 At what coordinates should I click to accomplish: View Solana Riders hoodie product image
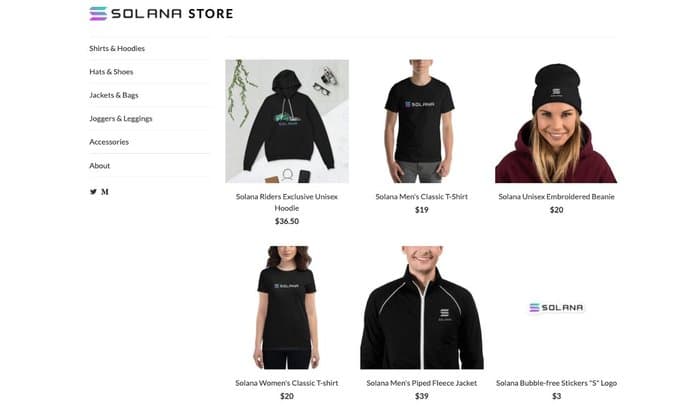click(x=287, y=121)
